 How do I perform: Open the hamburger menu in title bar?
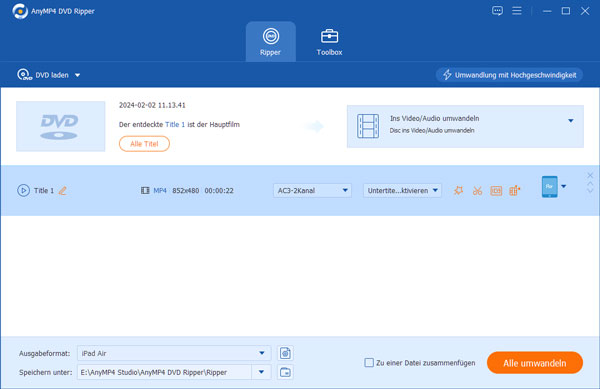[x=517, y=11]
